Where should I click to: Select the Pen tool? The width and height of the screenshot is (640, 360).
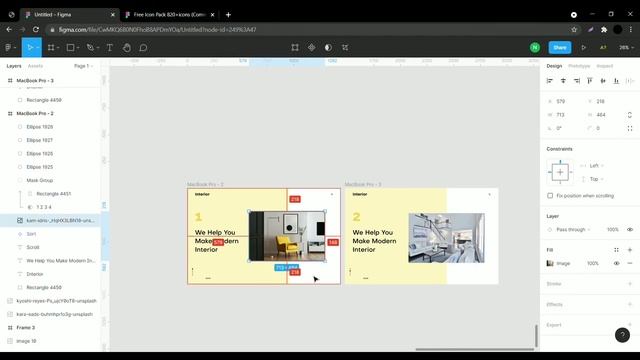pyautogui.click(x=90, y=48)
